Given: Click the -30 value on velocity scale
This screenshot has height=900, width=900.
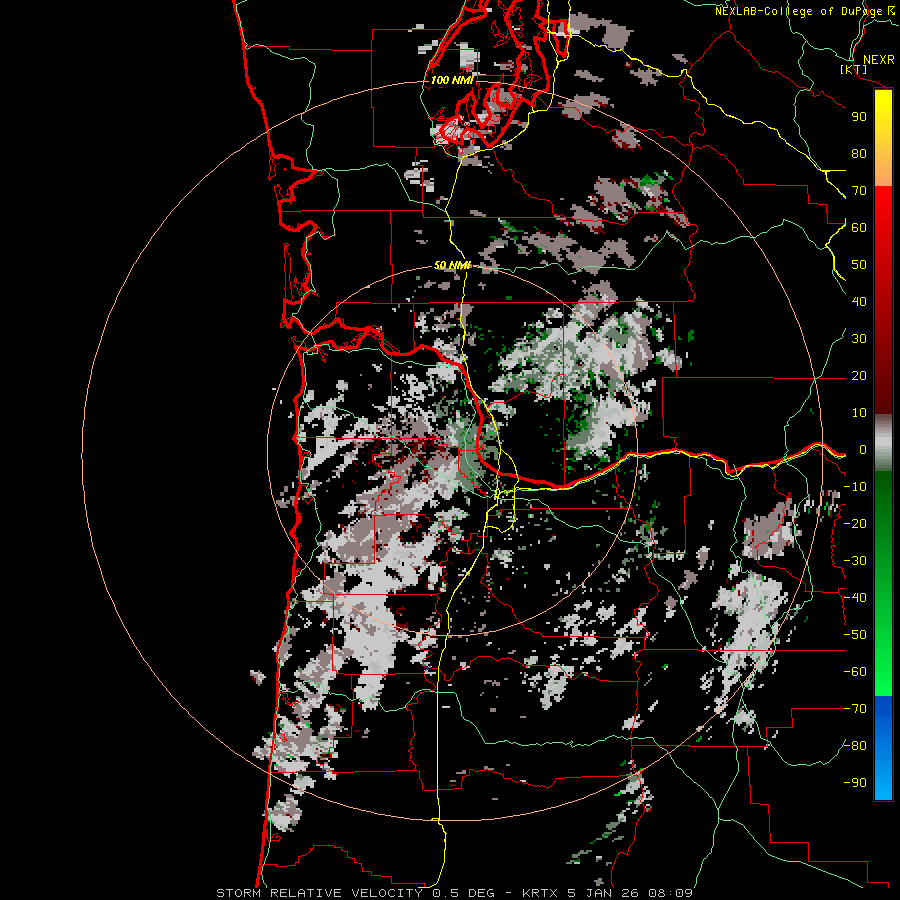Looking at the screenshot, I should point(855,561).
